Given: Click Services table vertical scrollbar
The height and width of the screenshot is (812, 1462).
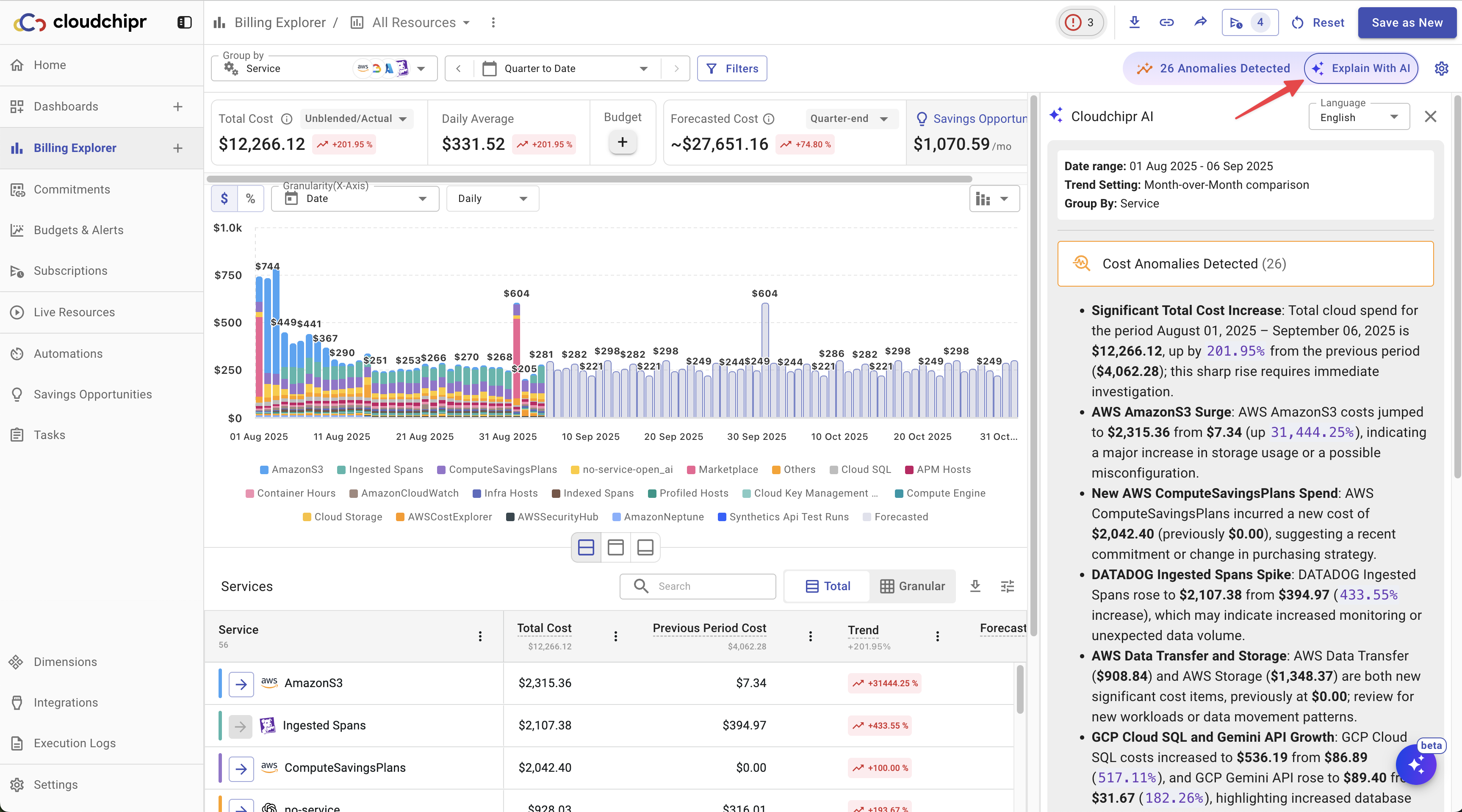Looking at the screenshot, I should [1020, 689].
